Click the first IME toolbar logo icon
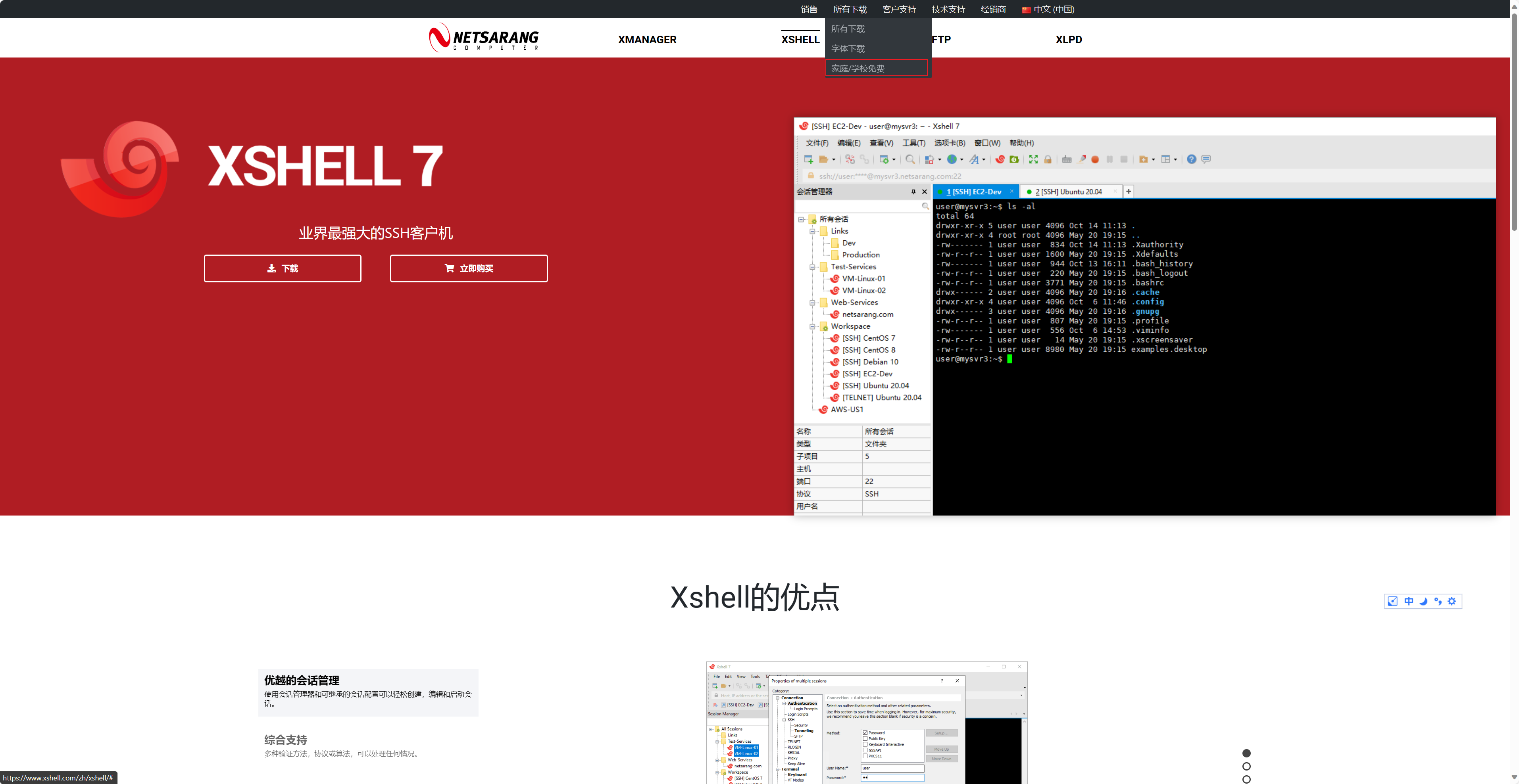The image size is (1519, 784). pos(1392,601)
